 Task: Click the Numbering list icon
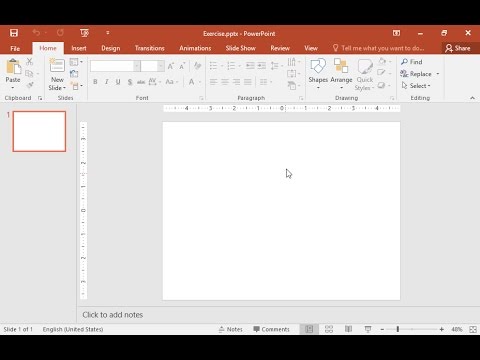231,66
